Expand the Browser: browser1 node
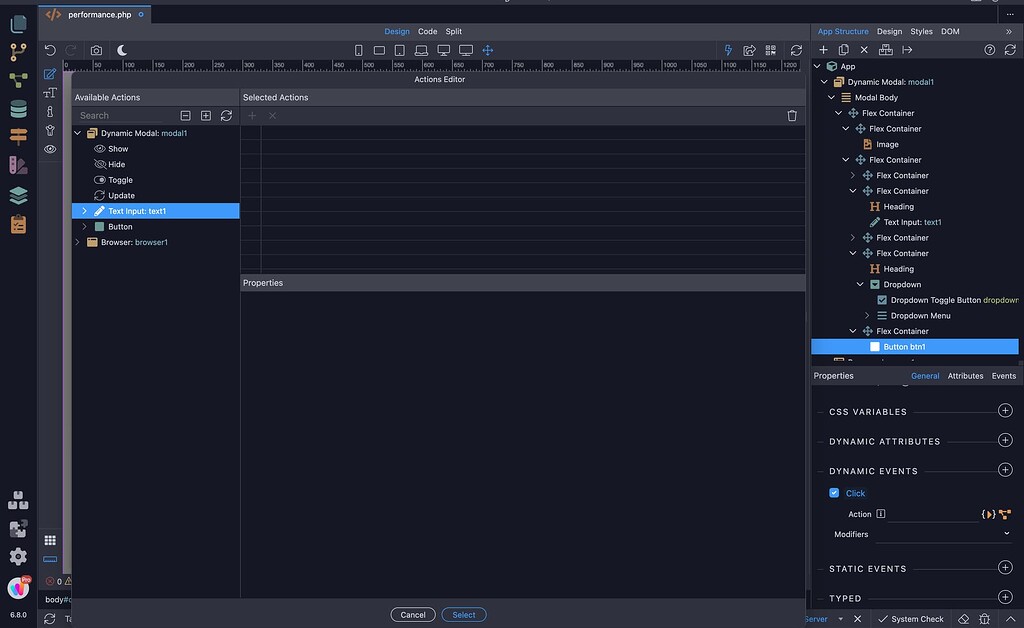 click(78, 242)
